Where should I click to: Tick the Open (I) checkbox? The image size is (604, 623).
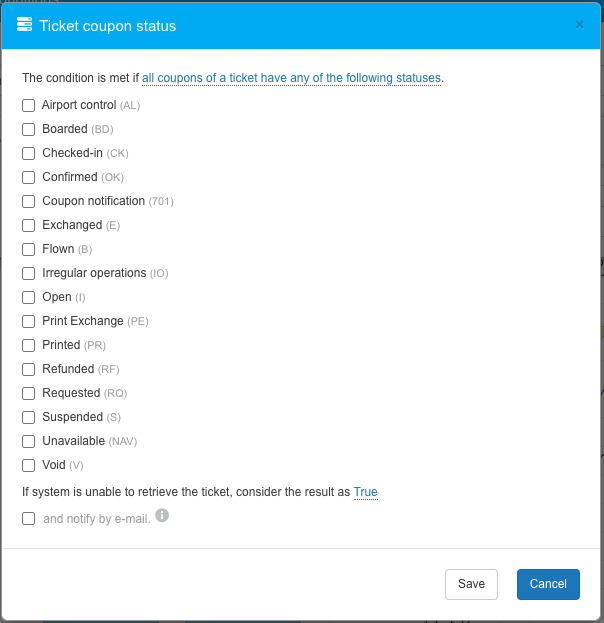(29, 297)
